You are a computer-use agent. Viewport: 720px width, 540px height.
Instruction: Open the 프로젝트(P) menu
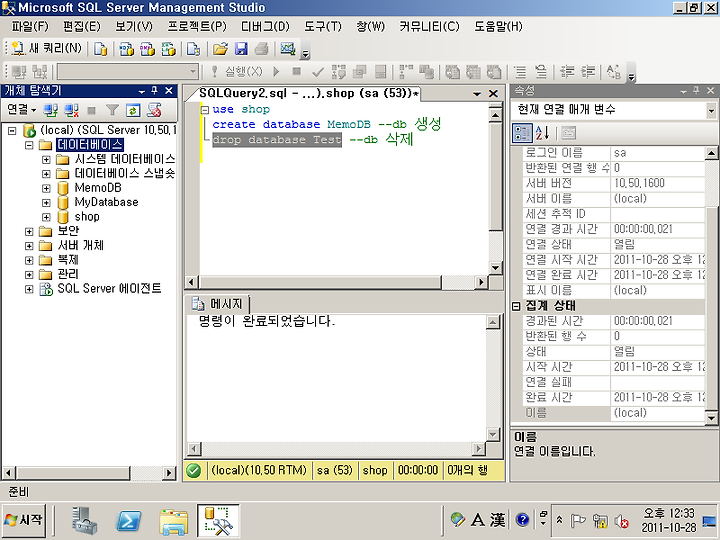(x=197, y=27)
